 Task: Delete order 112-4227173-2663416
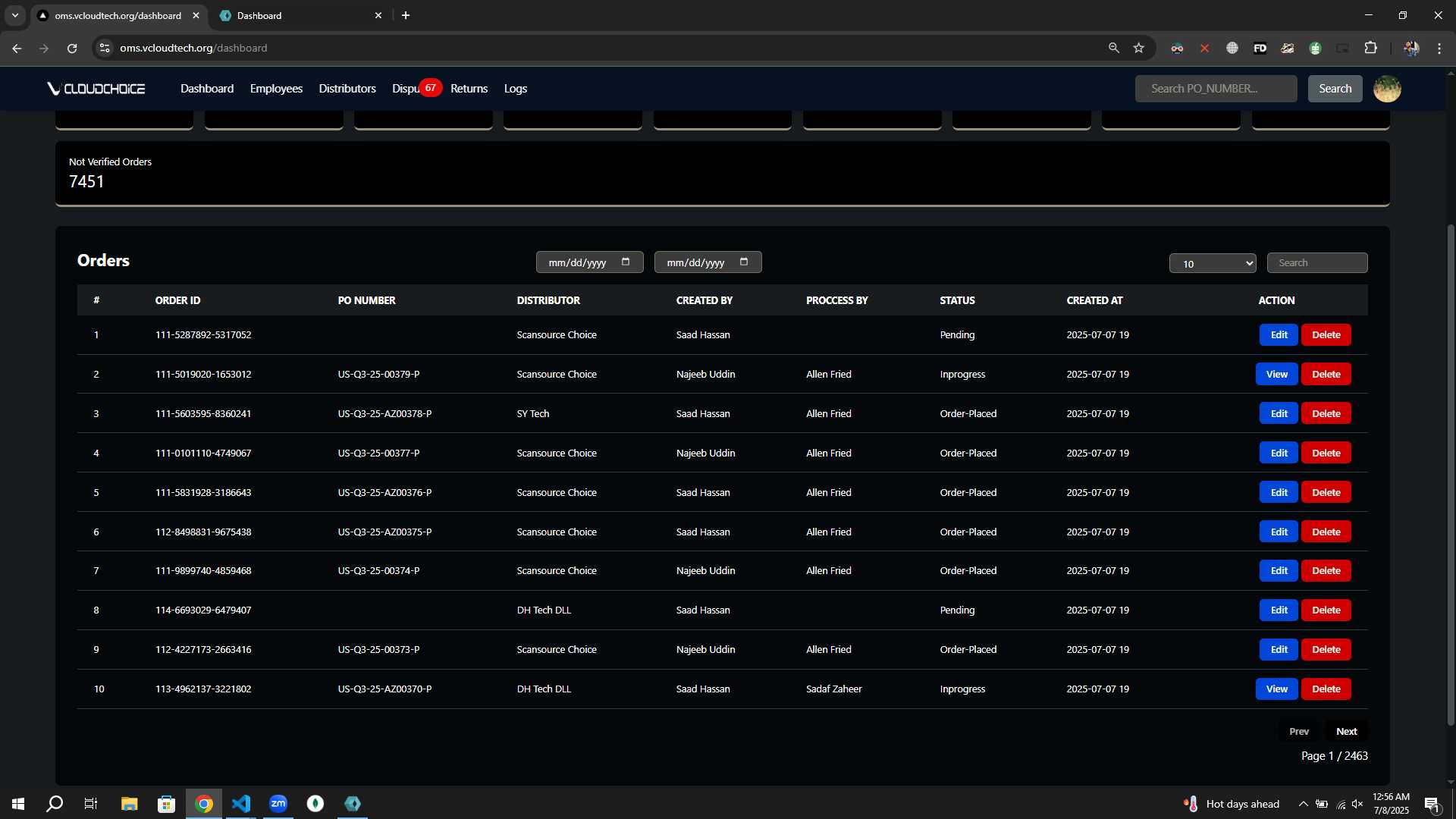tap(1326, 649)
